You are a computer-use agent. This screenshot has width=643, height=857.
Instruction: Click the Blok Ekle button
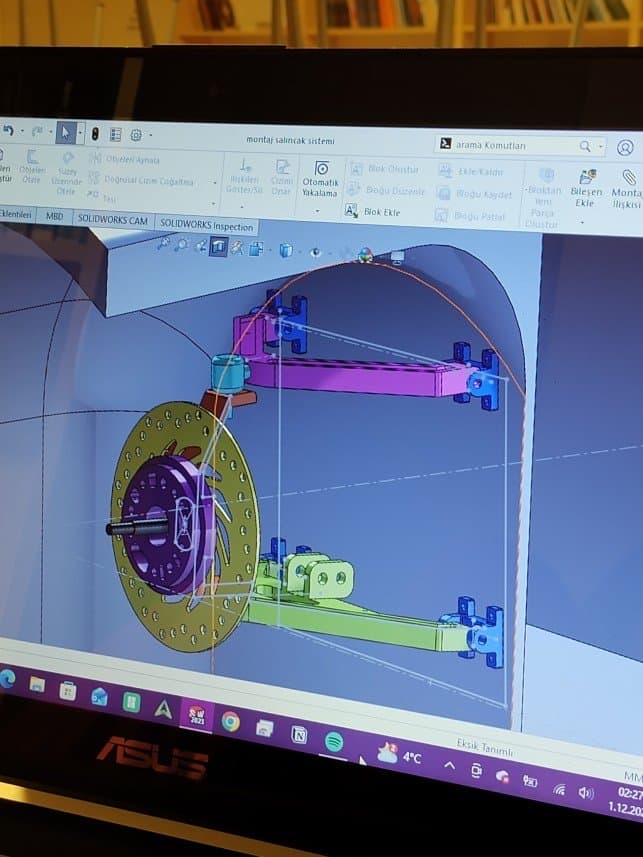click(372, 211)
